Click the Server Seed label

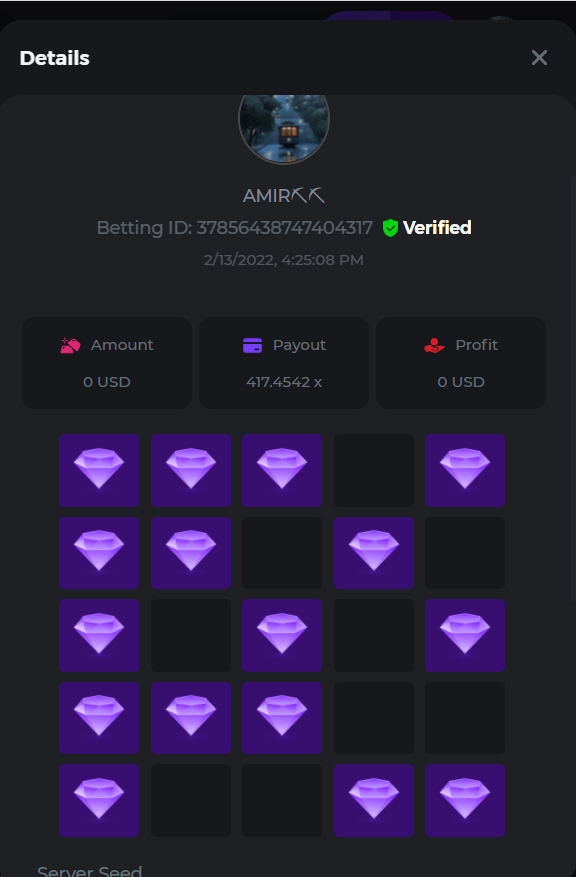pos(89,870)
